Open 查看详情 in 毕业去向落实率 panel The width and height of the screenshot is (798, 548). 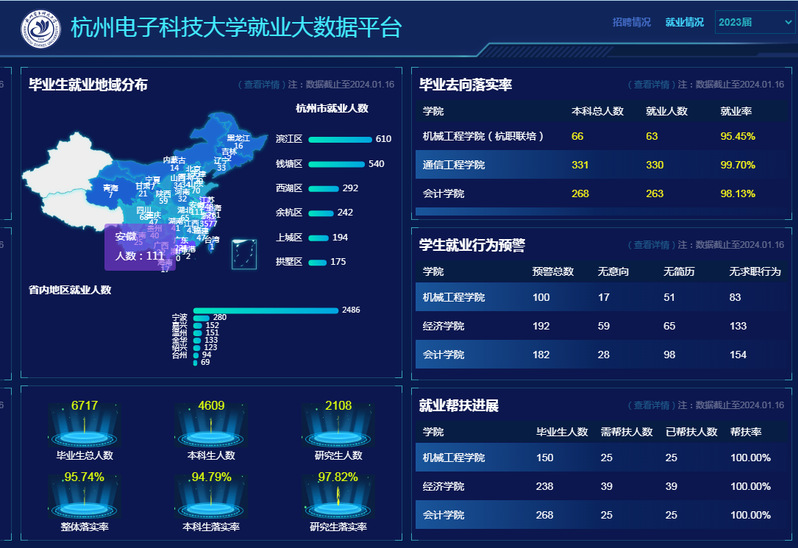click(648, 86)
